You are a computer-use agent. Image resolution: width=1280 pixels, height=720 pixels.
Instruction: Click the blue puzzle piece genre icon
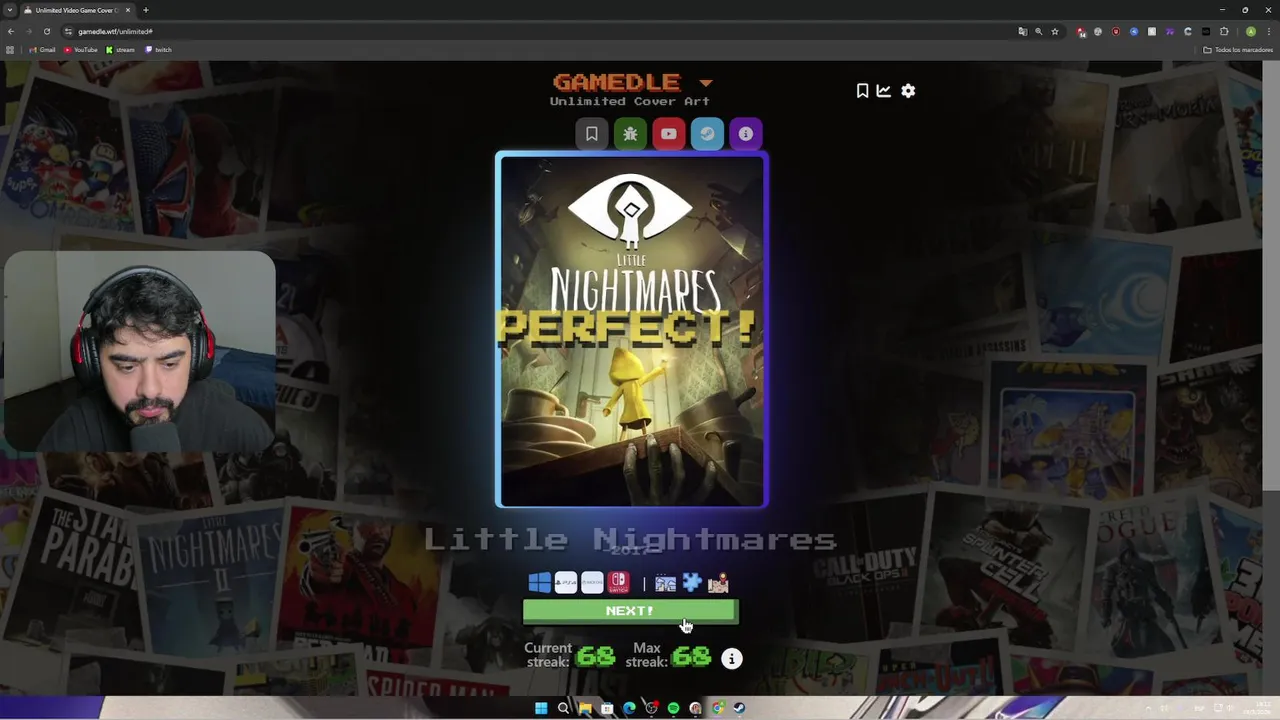click(x=692, y=583)
